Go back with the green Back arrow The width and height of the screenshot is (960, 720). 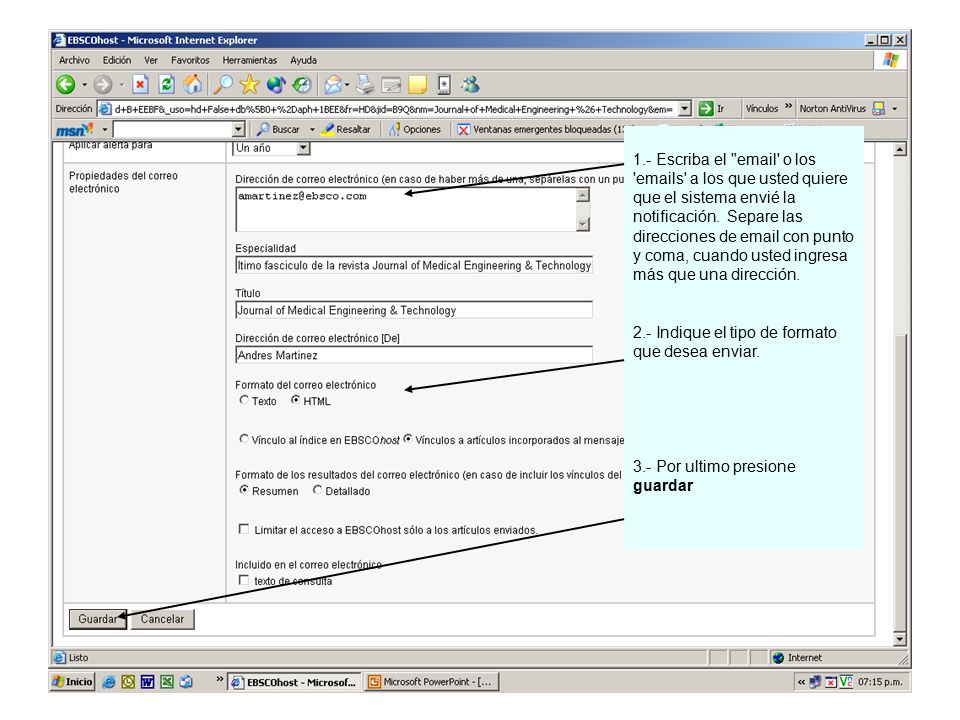point(66,84)
